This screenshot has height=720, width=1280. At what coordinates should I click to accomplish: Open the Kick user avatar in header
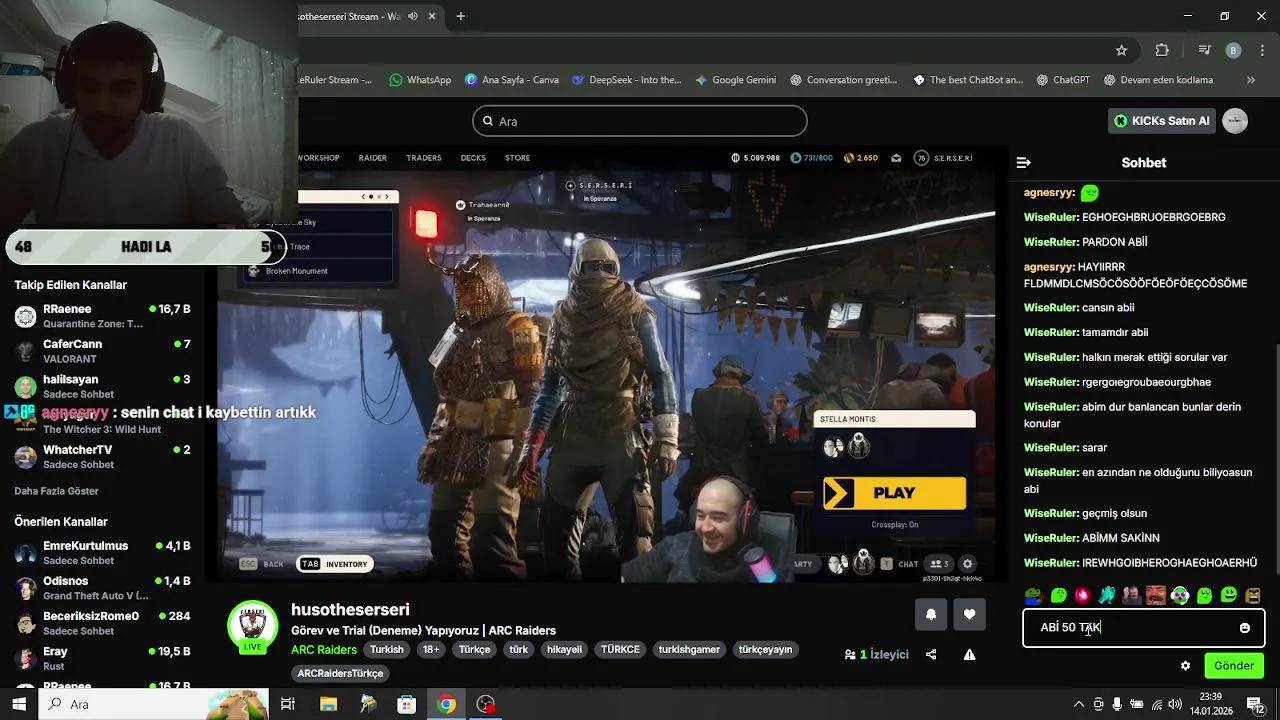point(1236,121)
